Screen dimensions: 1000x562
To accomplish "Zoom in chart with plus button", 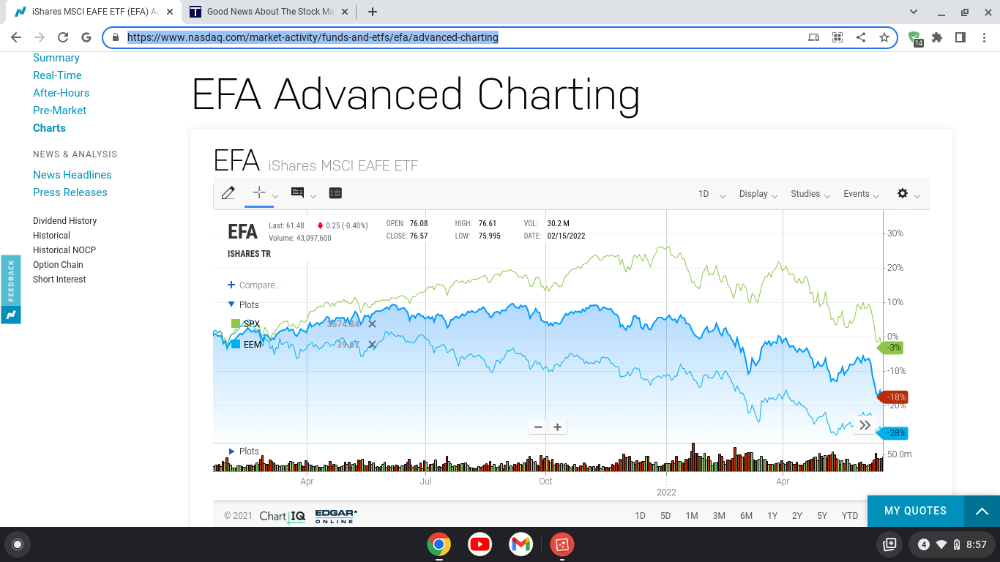I will 557,427.
